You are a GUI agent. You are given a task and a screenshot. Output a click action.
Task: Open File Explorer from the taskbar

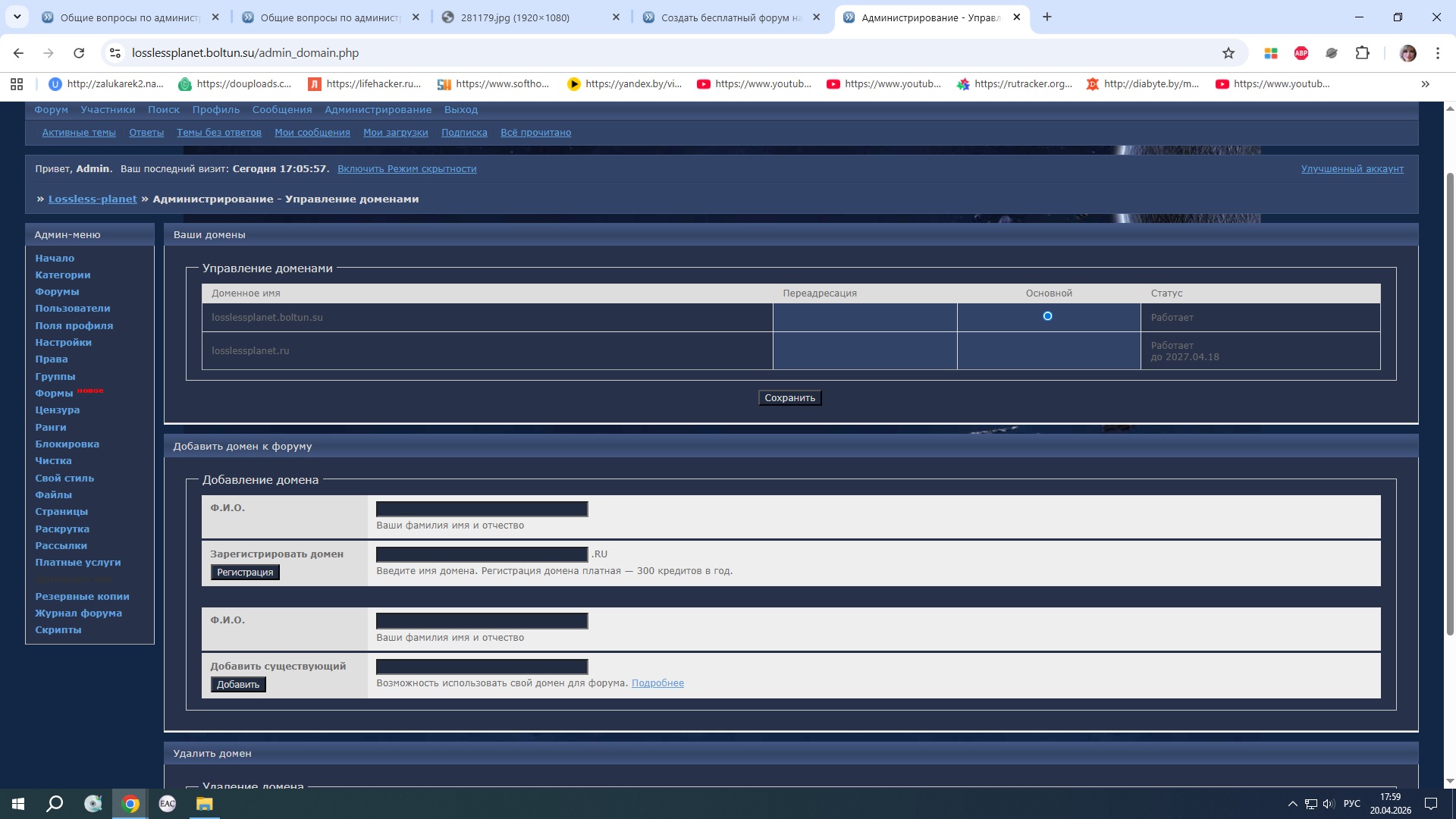pyautogui.click(x=204, y=804)
